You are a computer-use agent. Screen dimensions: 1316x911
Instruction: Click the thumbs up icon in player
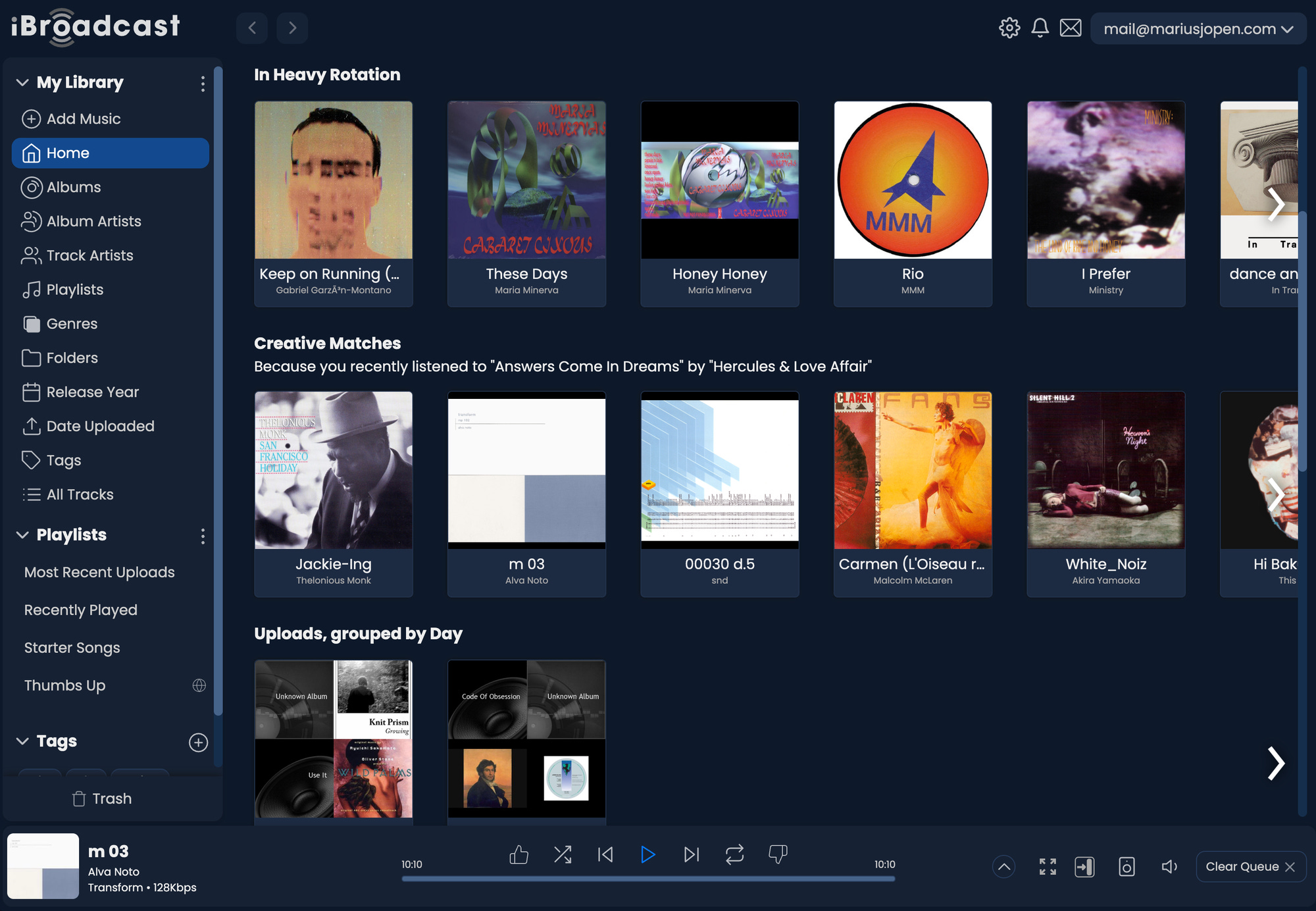519,854
